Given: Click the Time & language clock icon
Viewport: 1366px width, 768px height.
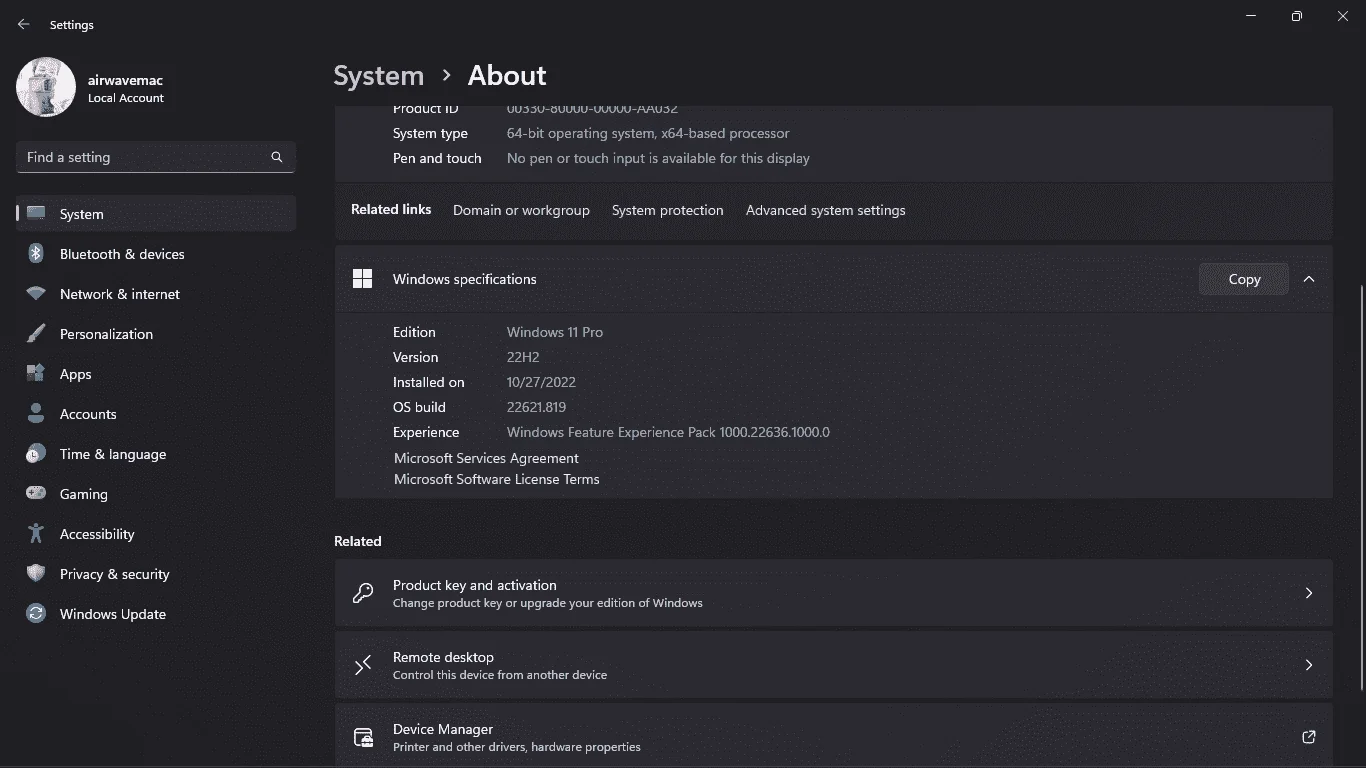Looking at the screenshot, I should (x=36, y=454).
